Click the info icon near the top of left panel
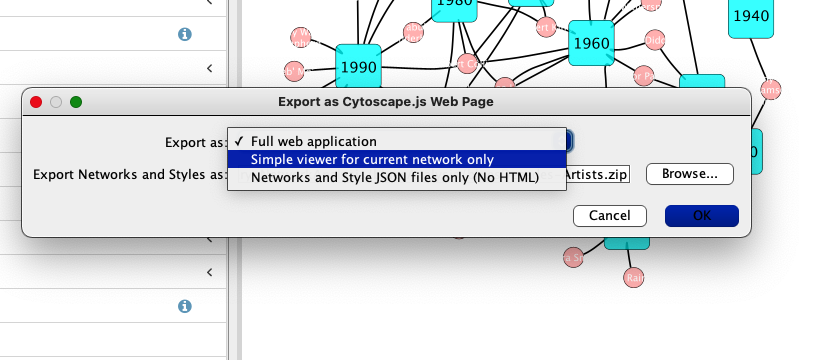832x360 pixels. click(x=184, y=35)
